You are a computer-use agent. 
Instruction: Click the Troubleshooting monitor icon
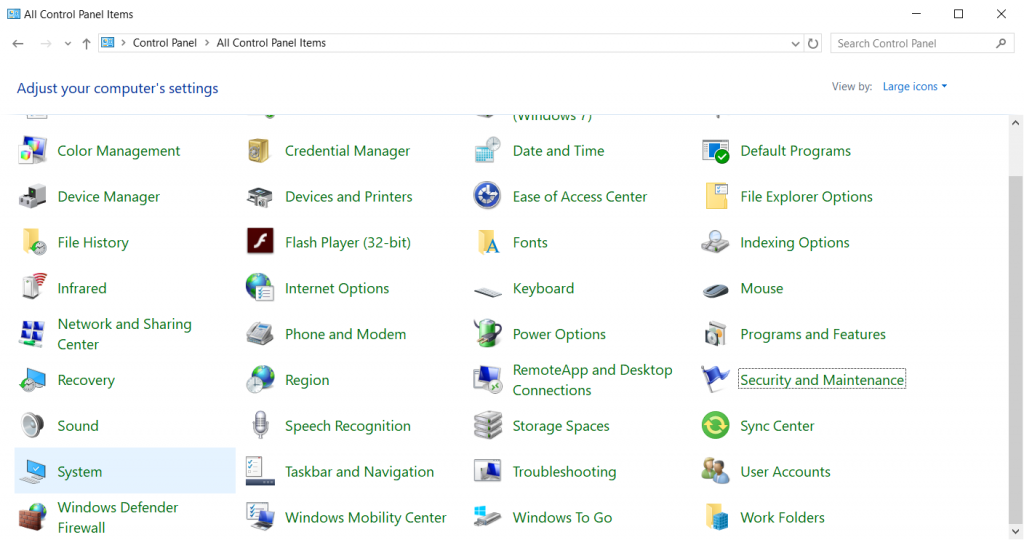(x=487, y=471)
